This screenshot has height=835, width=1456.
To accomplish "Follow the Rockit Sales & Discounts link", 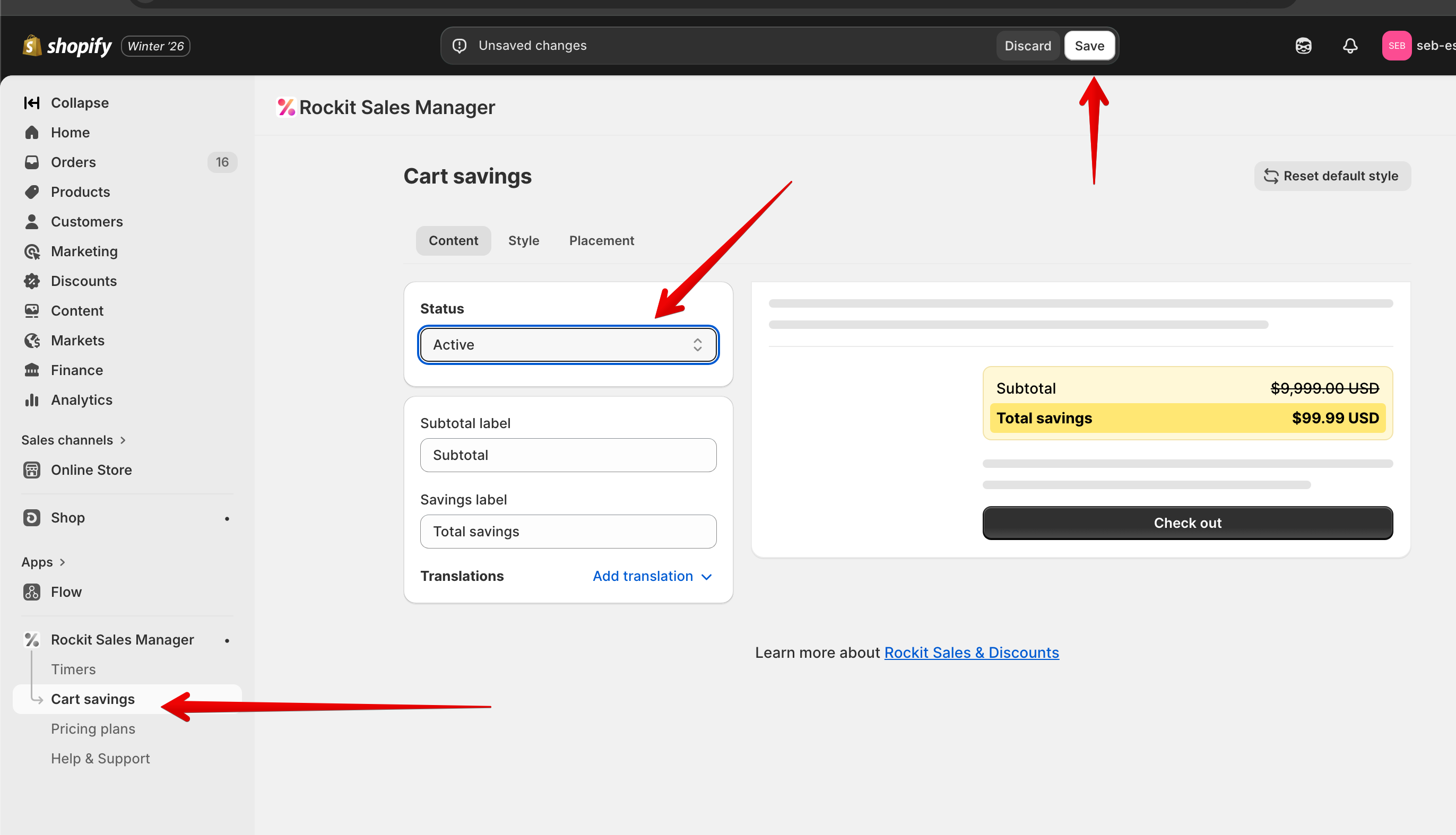I will tap(971, 653).
